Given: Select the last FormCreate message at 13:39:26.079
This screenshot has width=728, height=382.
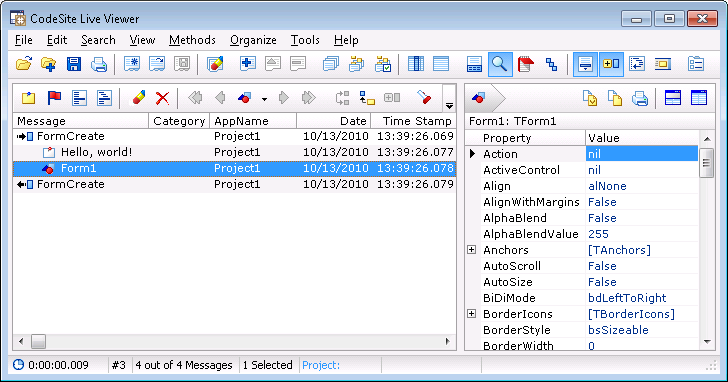Looking at the screenshot, I should pyautogui.click(x=234, y=184).
